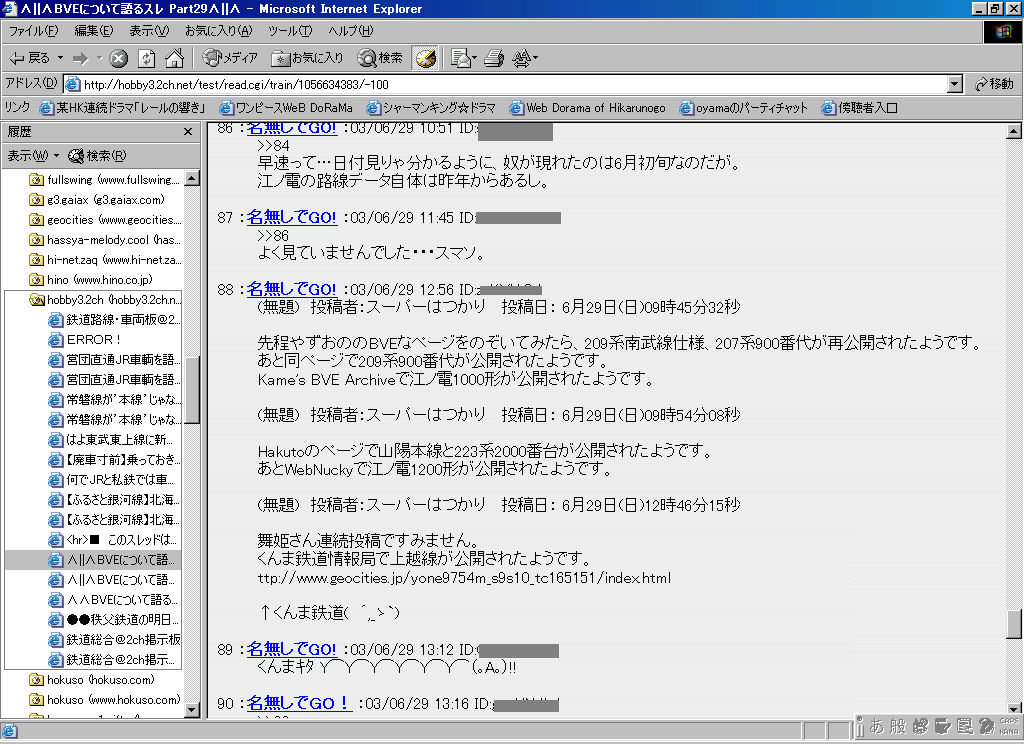
Task: Open the ツール menu
Action: coord(289,31)
